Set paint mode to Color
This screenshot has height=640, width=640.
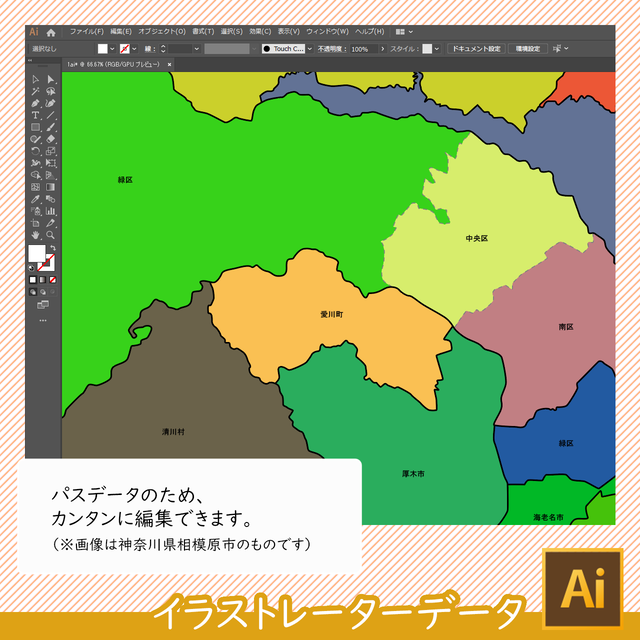tap(33, 280)
